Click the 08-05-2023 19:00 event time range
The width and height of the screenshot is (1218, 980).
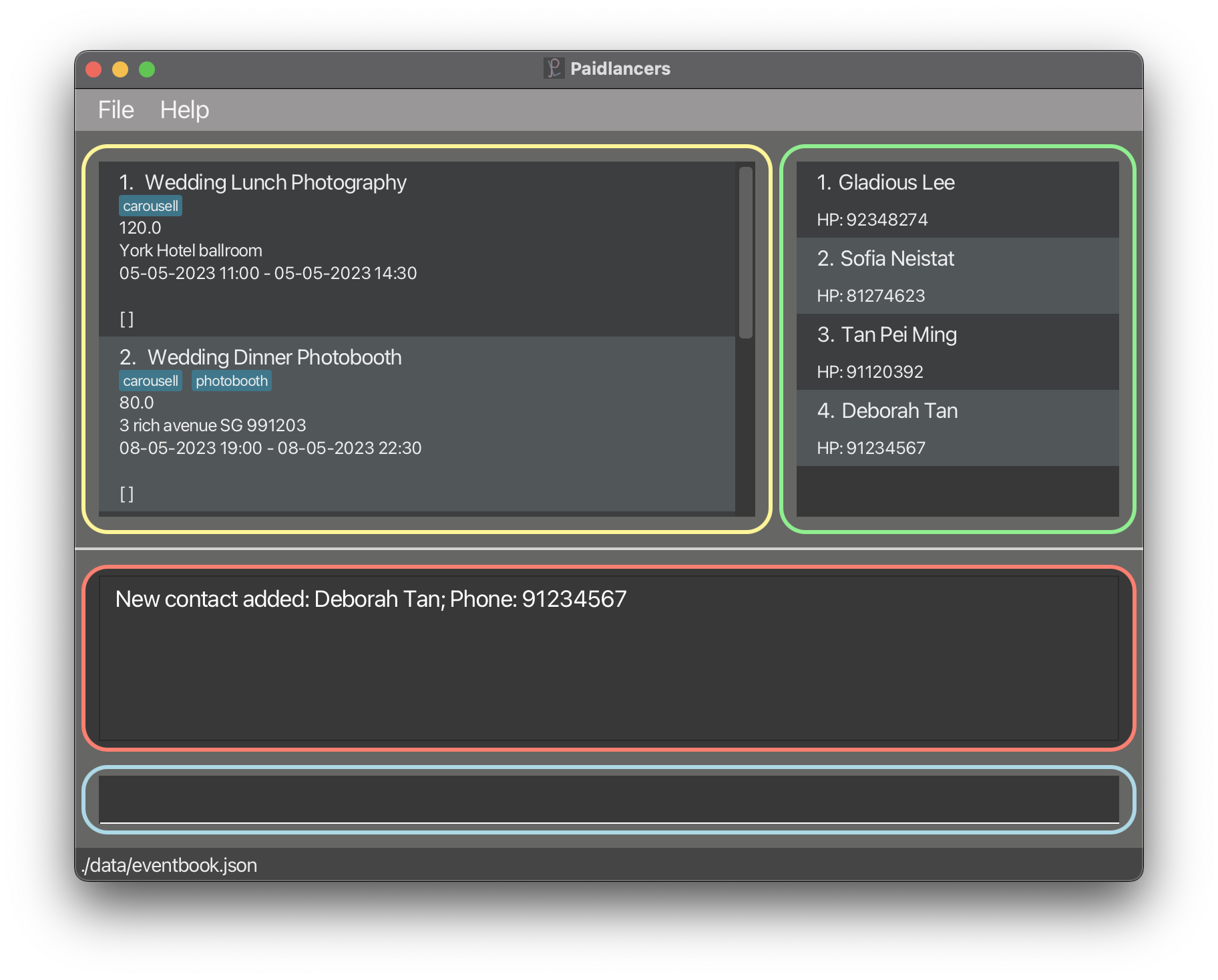(x=270, y=448)
